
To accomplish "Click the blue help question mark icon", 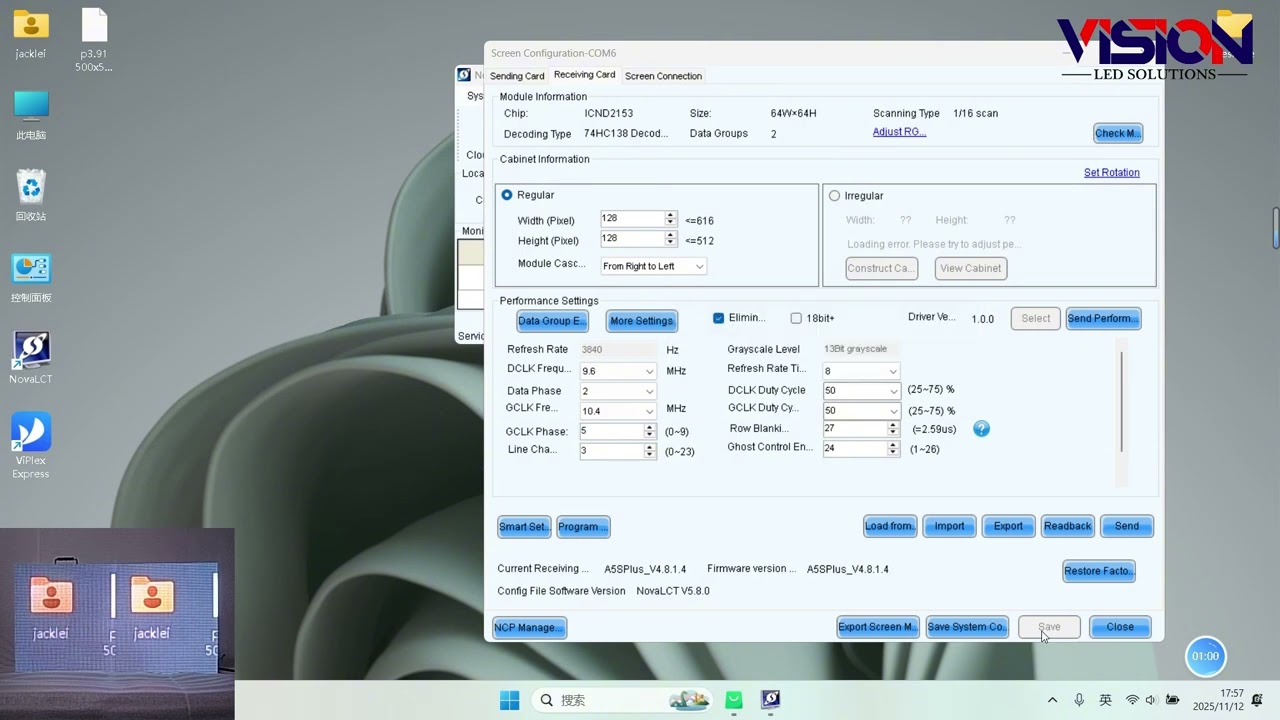I will click(x=981, y=429).
